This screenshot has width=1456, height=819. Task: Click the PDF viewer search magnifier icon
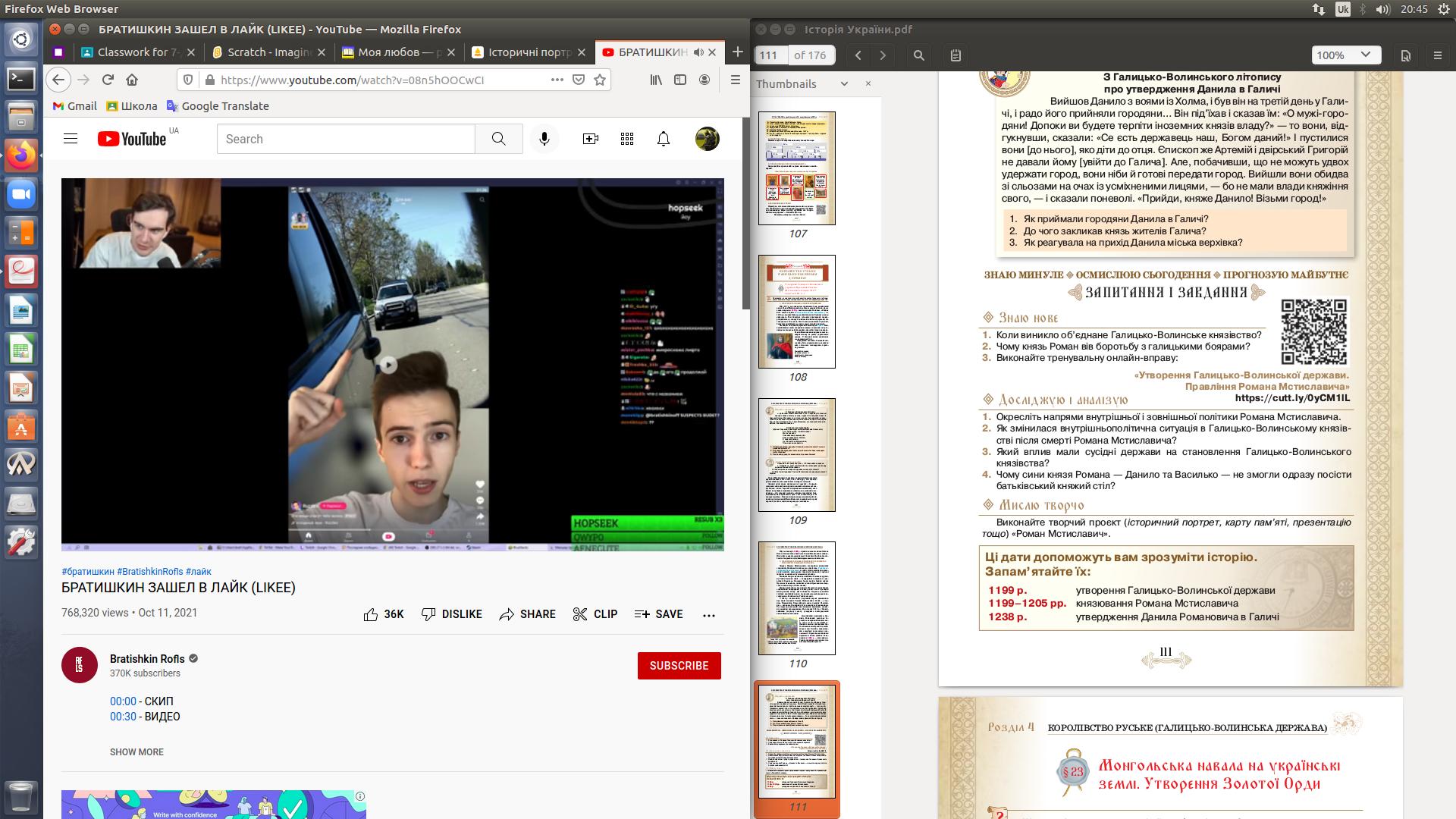[918, 55]
